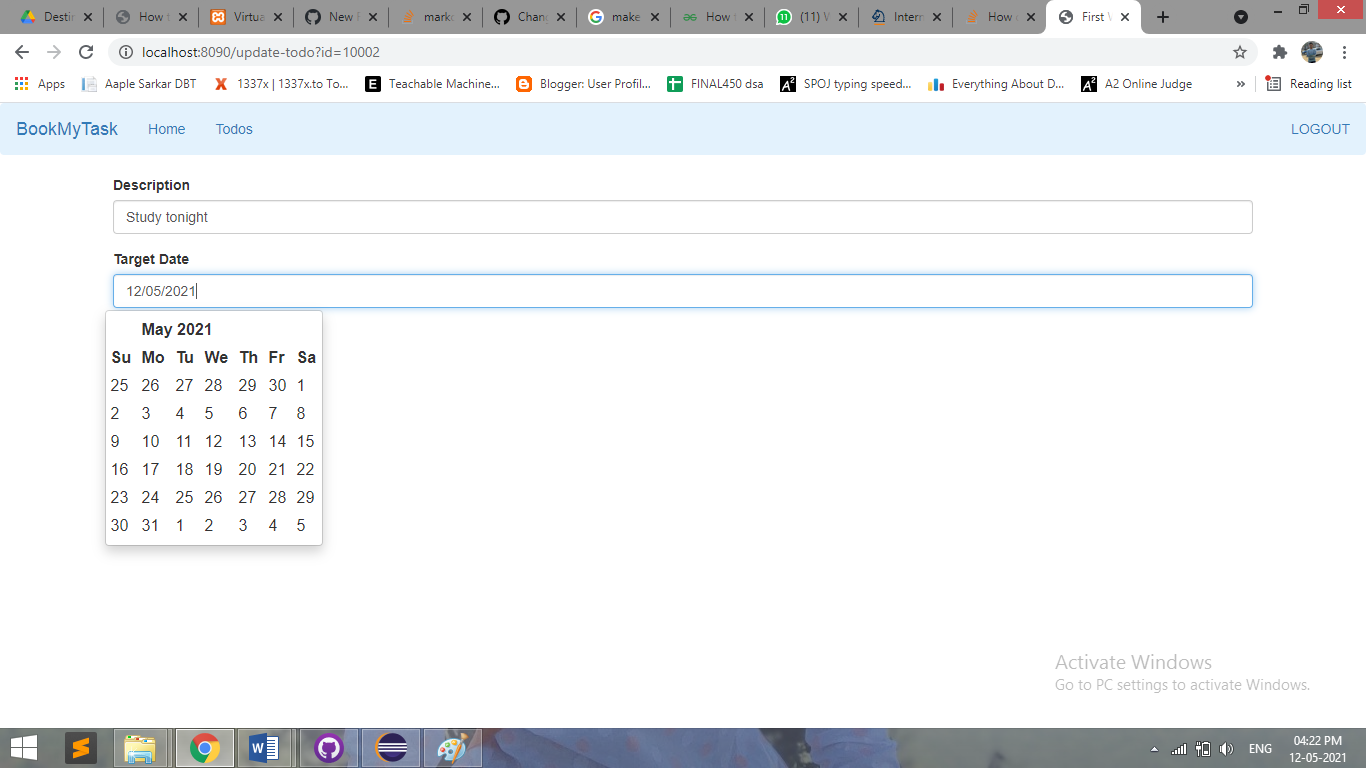Close the active 'First' tab
1366x768 pixels.
[1125, 17]
